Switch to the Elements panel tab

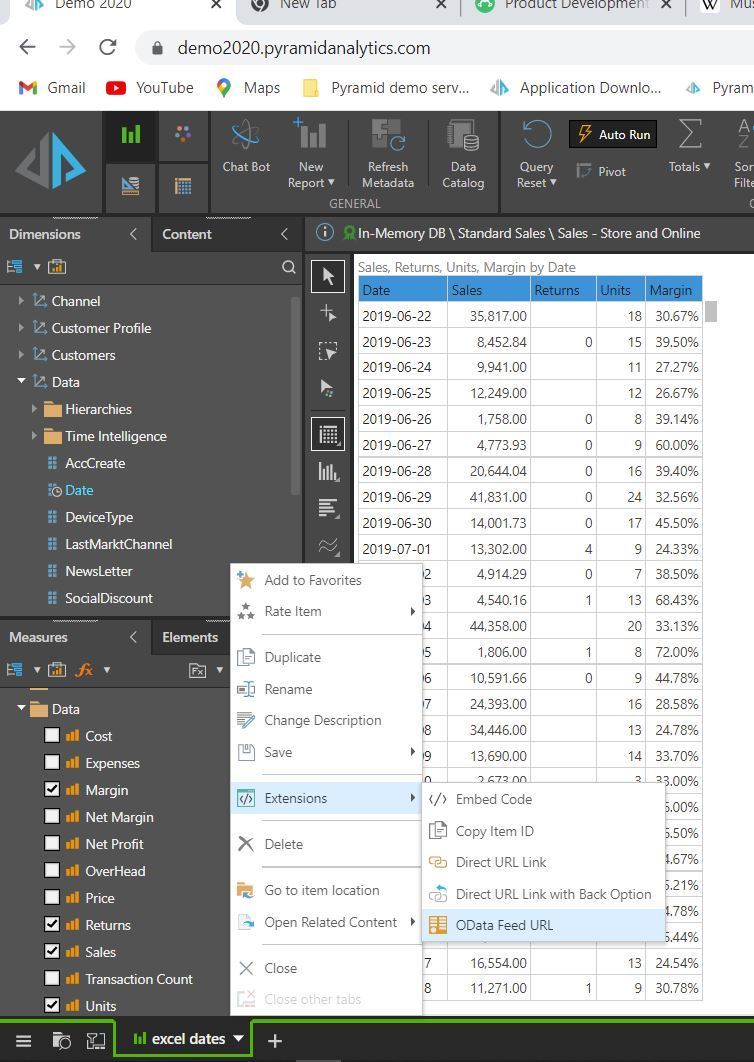(190, 637)
